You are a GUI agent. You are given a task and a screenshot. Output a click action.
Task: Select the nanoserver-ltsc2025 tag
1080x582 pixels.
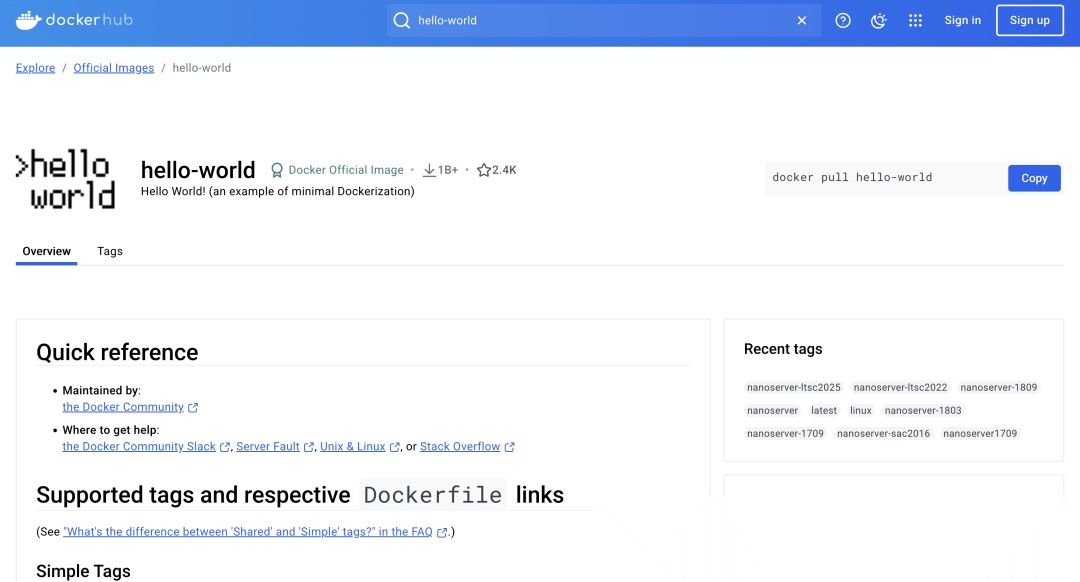click(x=793, y=388)
